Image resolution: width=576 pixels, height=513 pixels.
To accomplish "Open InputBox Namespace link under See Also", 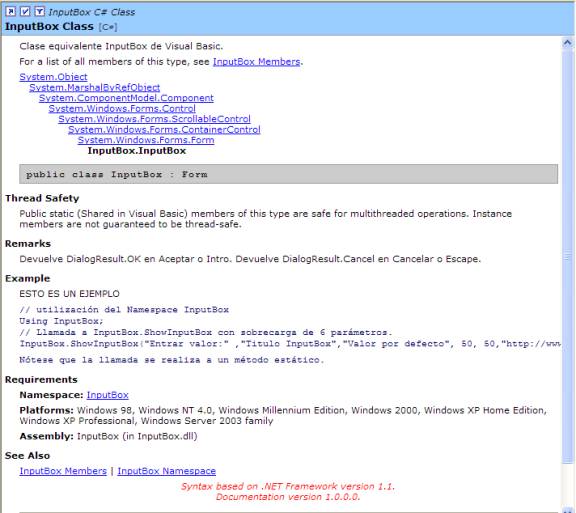I will [x=166, y=471].
